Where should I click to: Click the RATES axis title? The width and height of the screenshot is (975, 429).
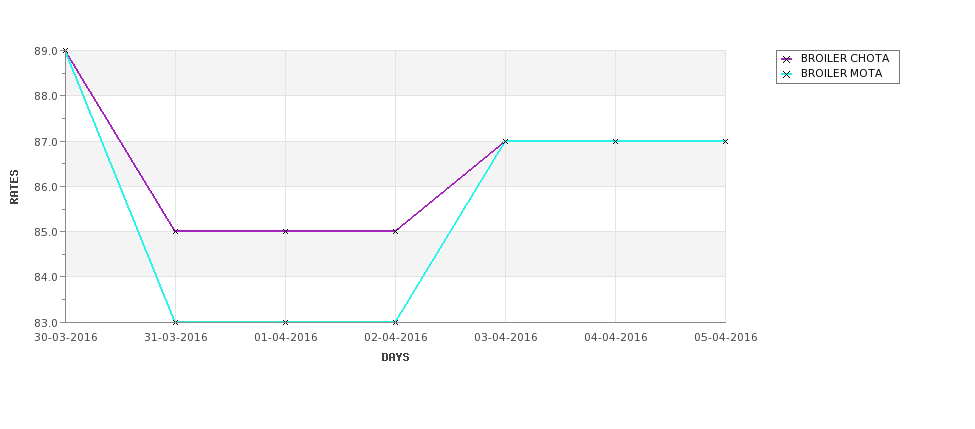point(14,187)
